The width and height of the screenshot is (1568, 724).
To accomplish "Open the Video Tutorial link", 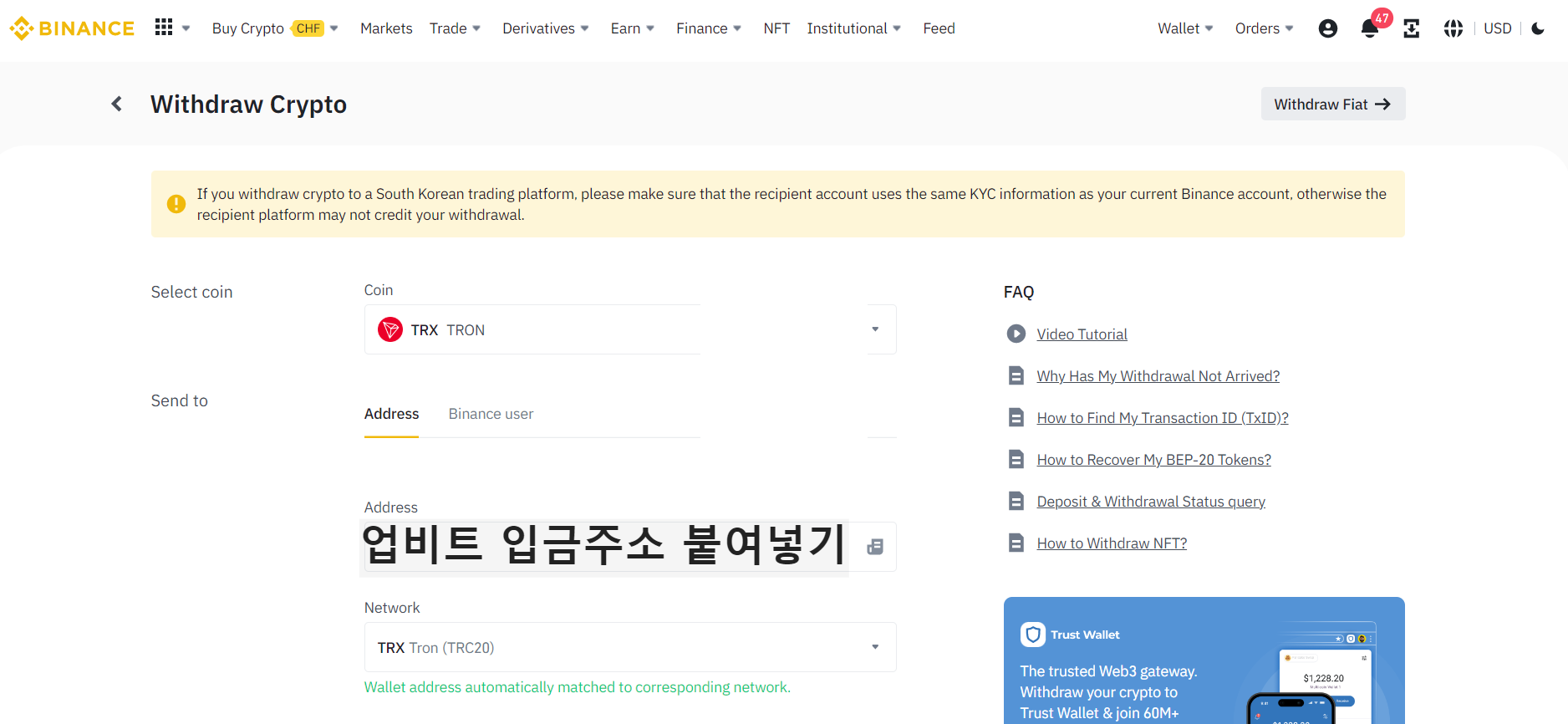I will click(x=1082, y=334).
